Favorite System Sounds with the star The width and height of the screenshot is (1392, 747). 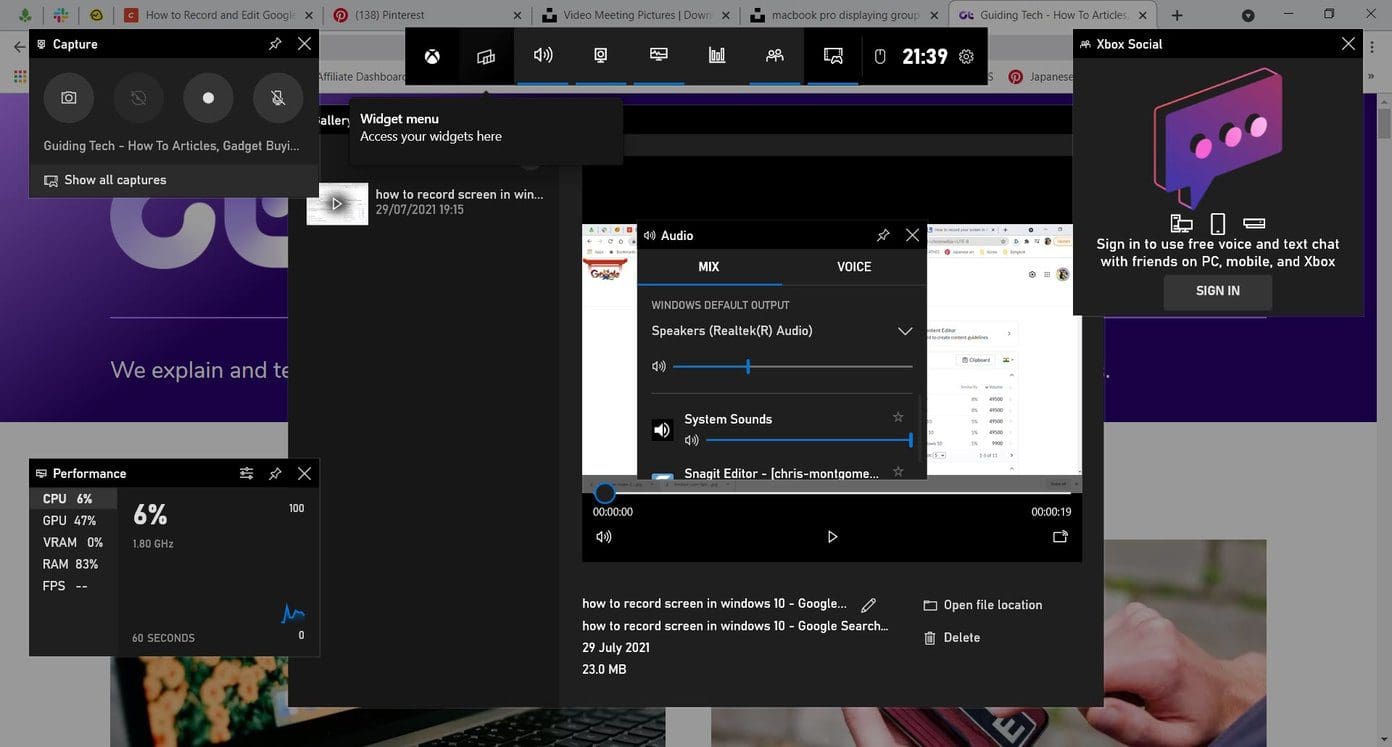point(898,417)
